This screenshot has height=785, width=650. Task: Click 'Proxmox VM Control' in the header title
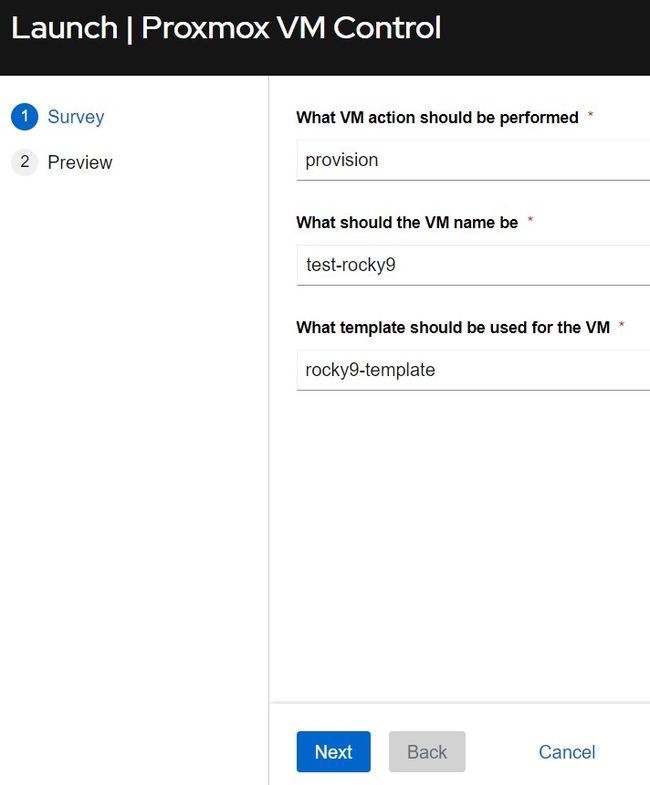[x=291, y=27]
